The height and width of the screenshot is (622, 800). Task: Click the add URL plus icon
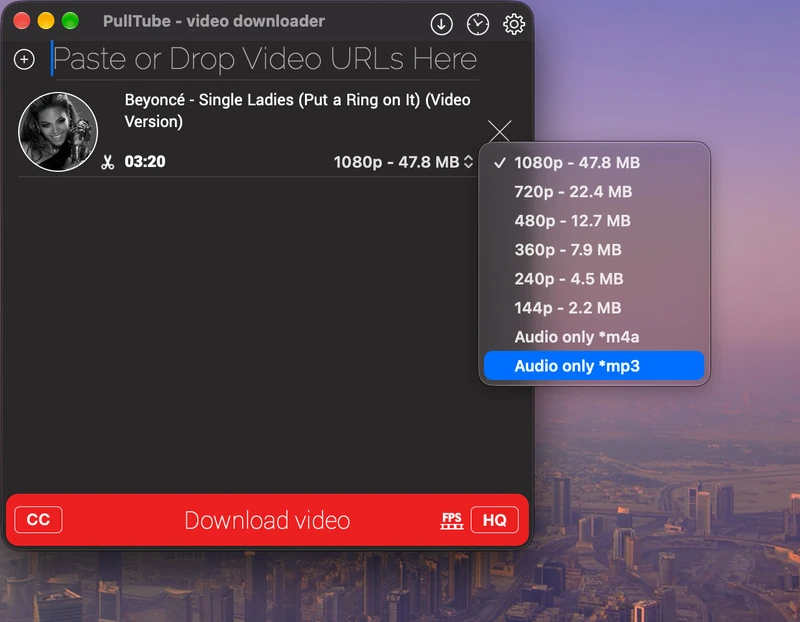pos(24,59)
